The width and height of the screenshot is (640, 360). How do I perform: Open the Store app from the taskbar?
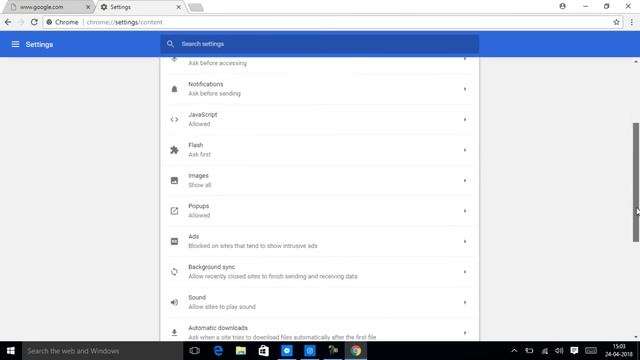[x=264, y=351]
